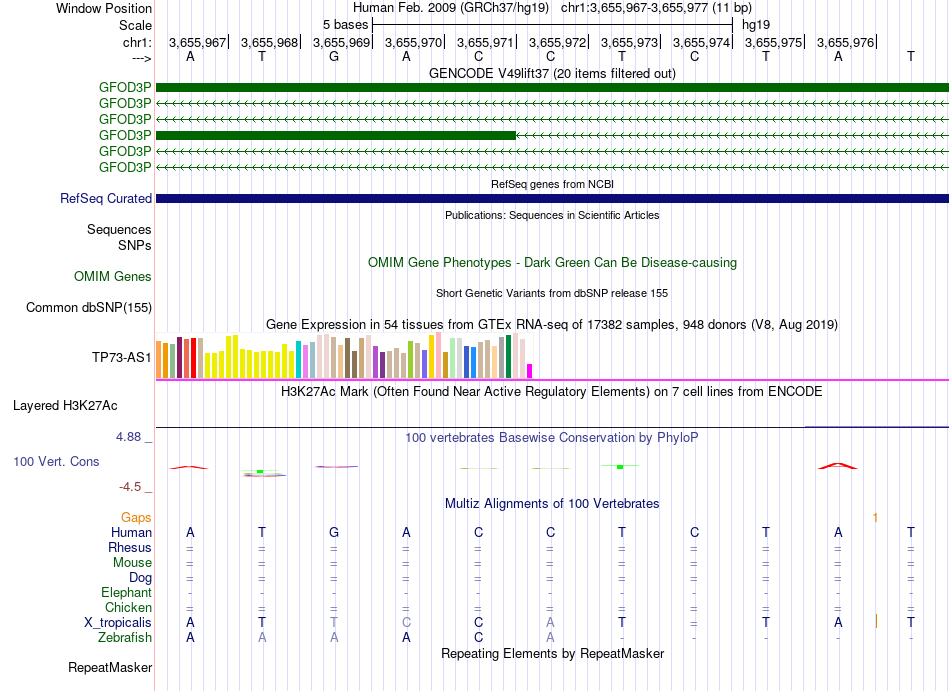Open 'Publications: Sequences in Scientific Articles' title
Image resolution: width=950 pixels, height=691 pixels.
[552, 215]
